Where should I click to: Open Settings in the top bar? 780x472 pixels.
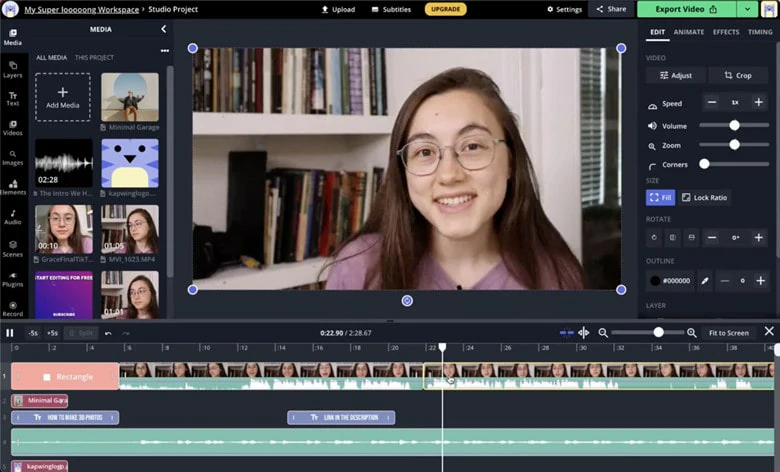564,9
